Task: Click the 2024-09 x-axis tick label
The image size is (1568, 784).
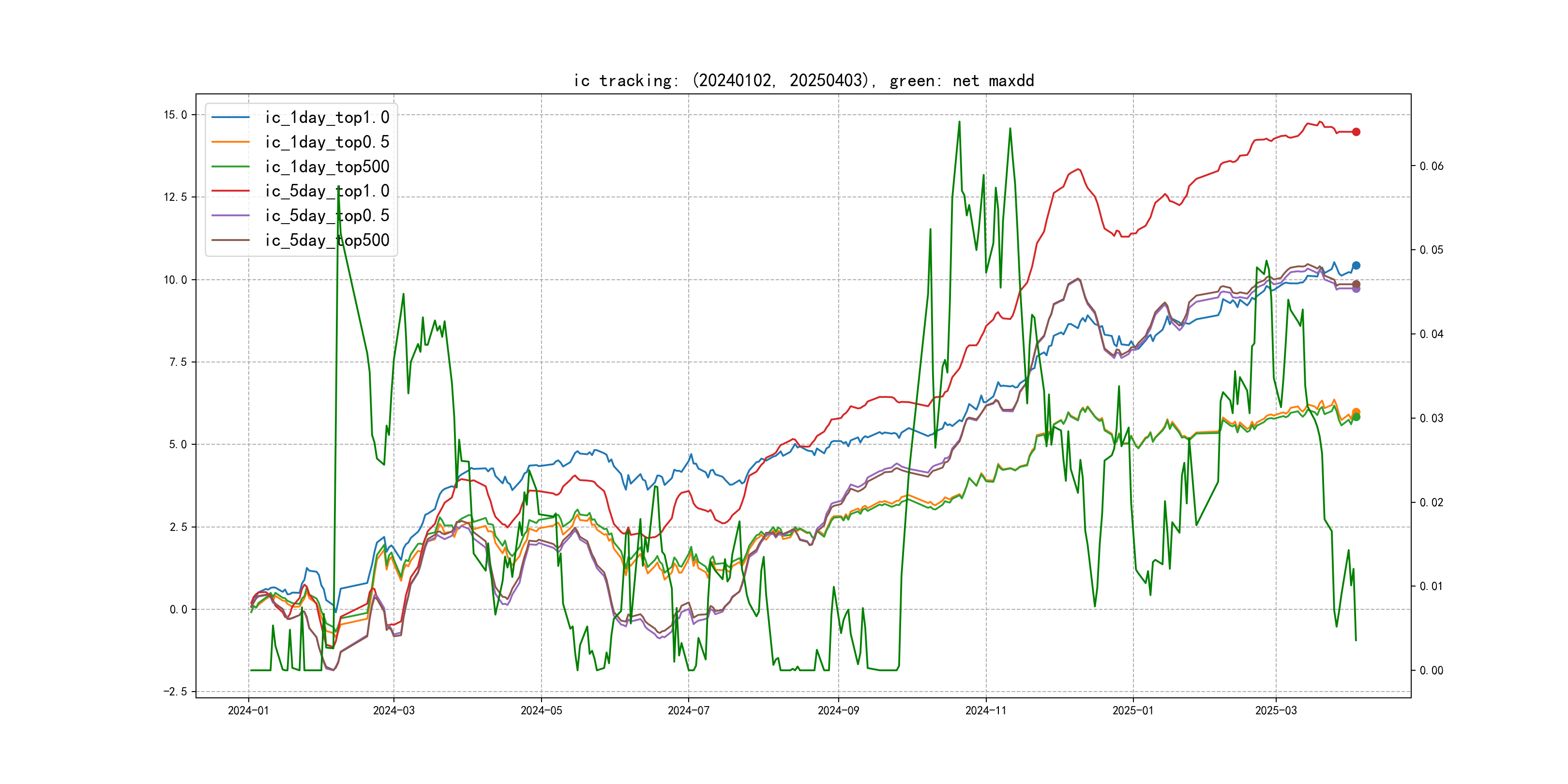Action: point(838,710)
